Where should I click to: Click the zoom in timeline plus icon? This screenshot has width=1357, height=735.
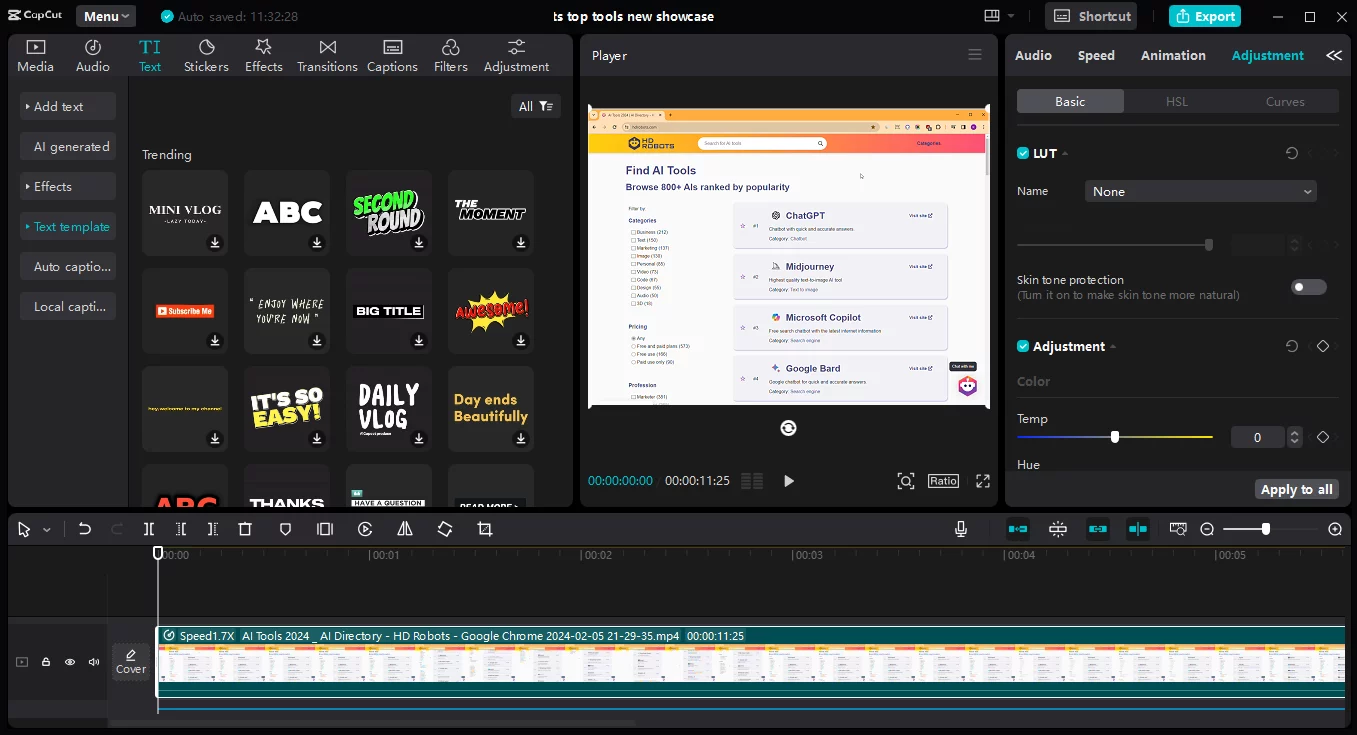click(x=1335, y=529)
